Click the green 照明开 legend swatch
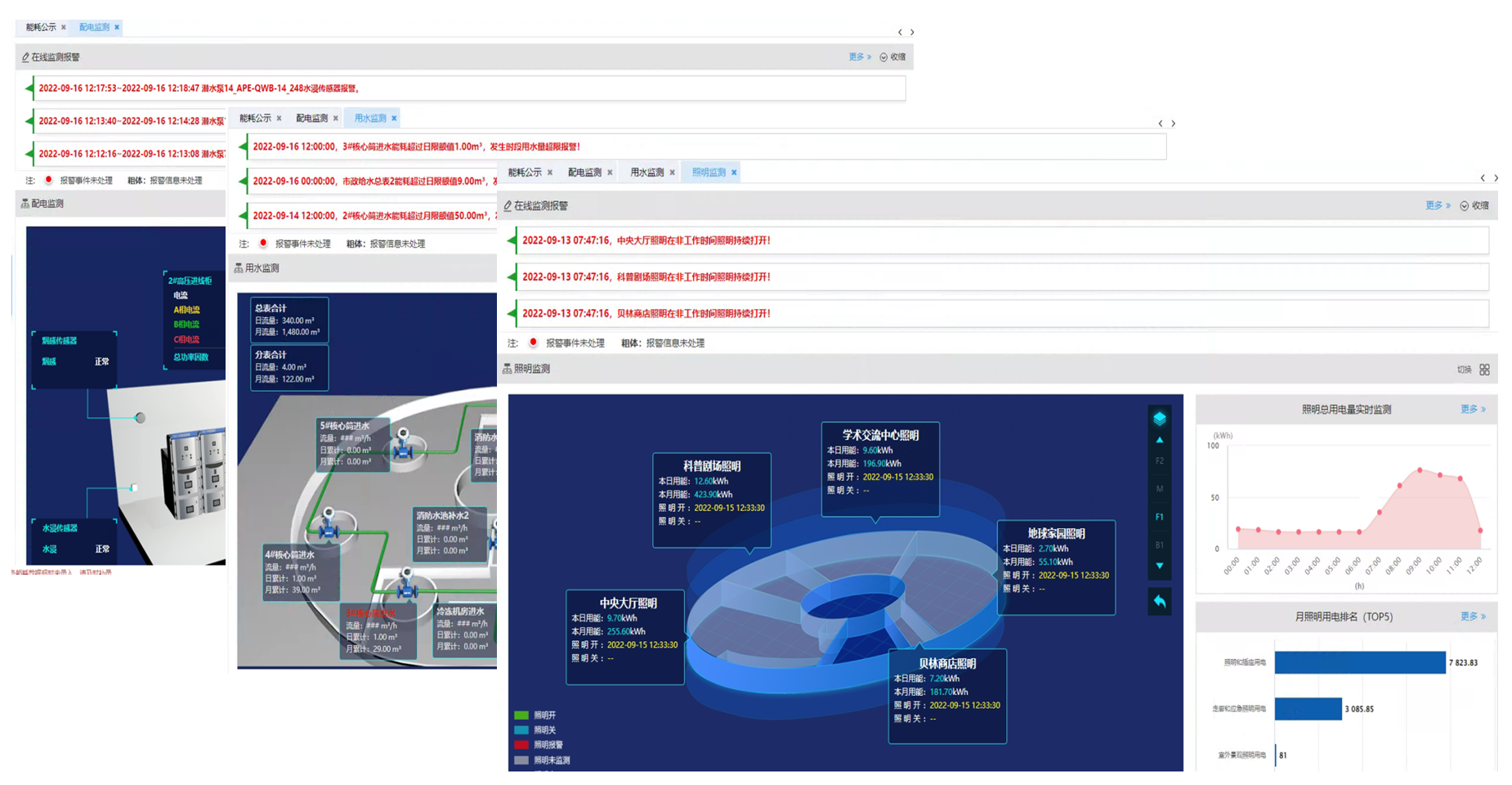Viewport: 1512px width, 785px height. coord(521,715)
